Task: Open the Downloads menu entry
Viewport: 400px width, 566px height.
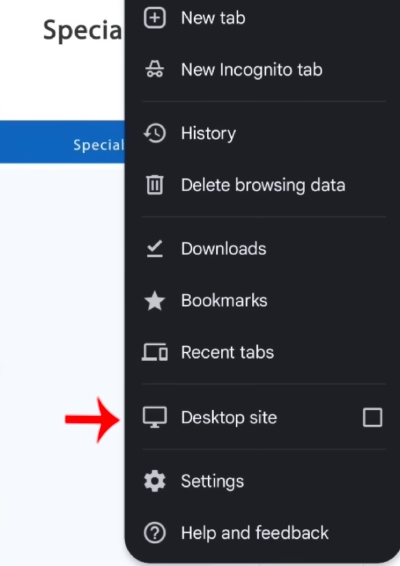Action: pos(223,249)
